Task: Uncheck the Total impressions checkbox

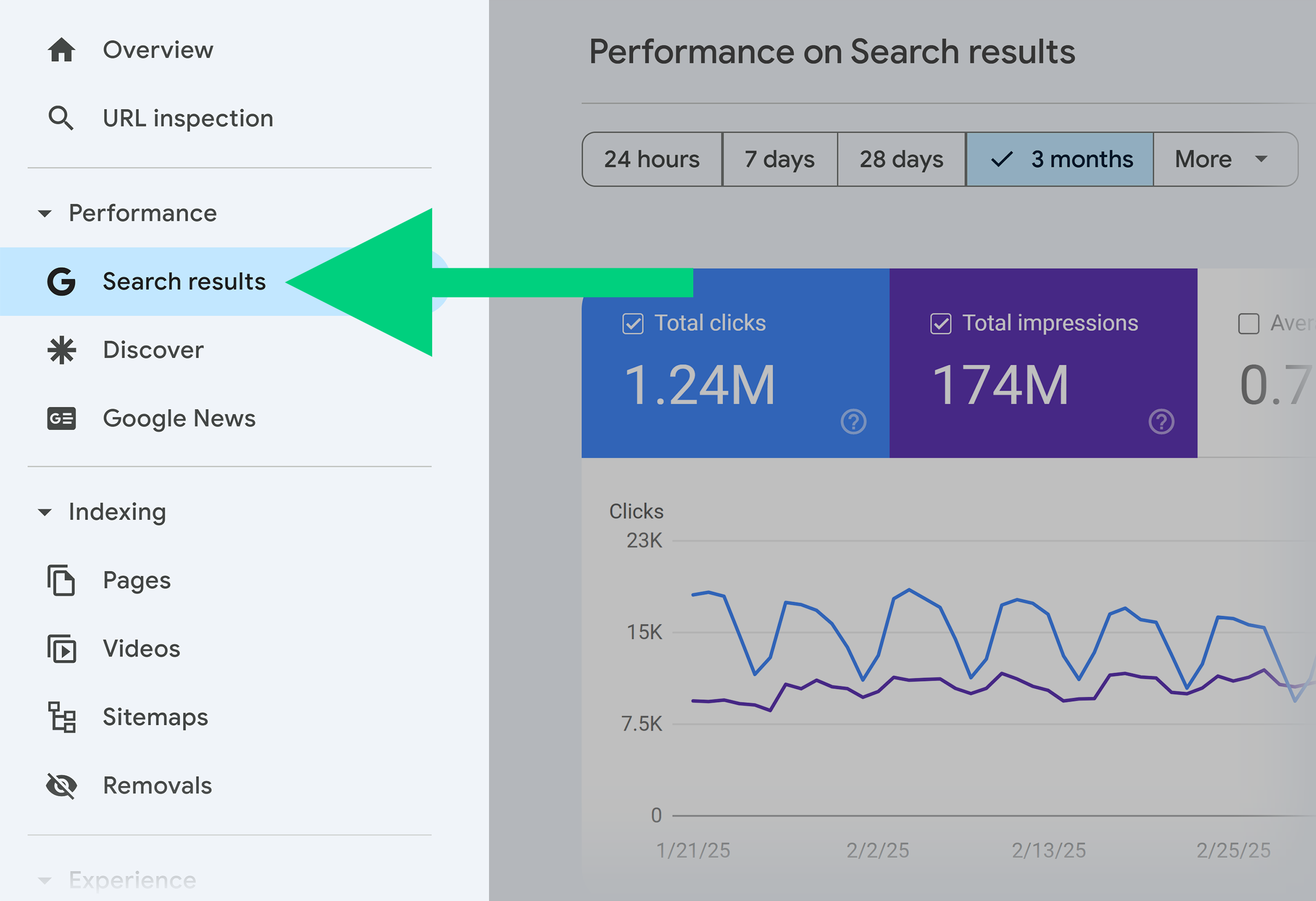Action: coord(941,324)
